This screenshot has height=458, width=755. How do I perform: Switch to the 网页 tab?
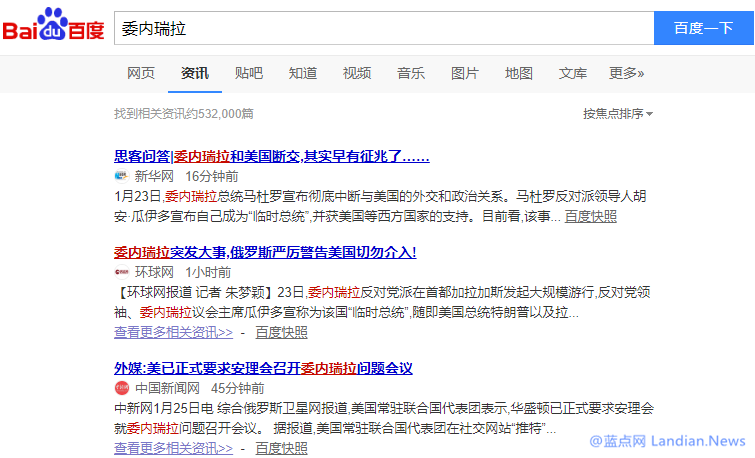[x=141, y=73]
